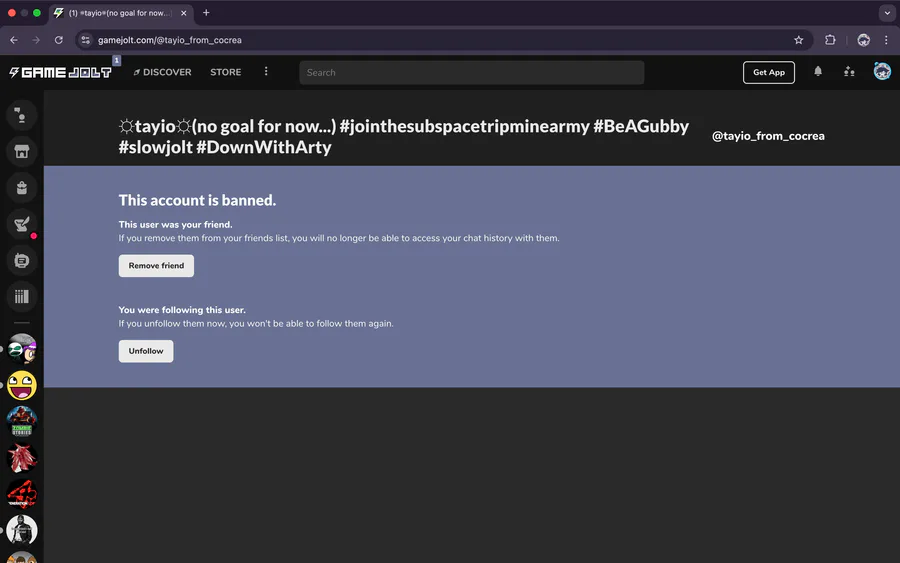
Task: Open the site information icon in the address bar
Action: tap(86, 40)
